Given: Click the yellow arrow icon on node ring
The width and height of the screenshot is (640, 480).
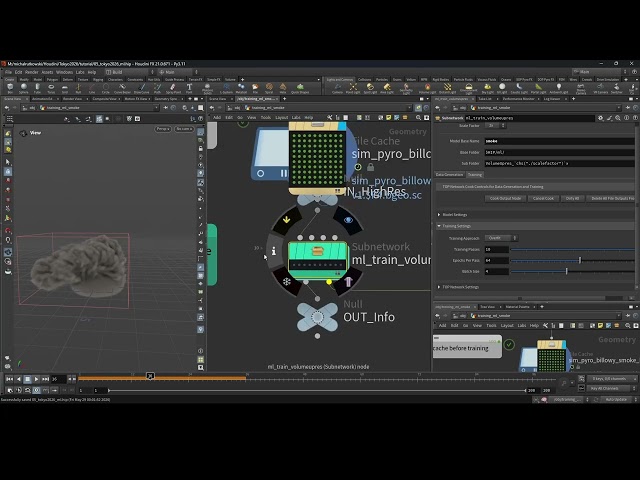Looking at the screenshot, I should coord(287,220).
